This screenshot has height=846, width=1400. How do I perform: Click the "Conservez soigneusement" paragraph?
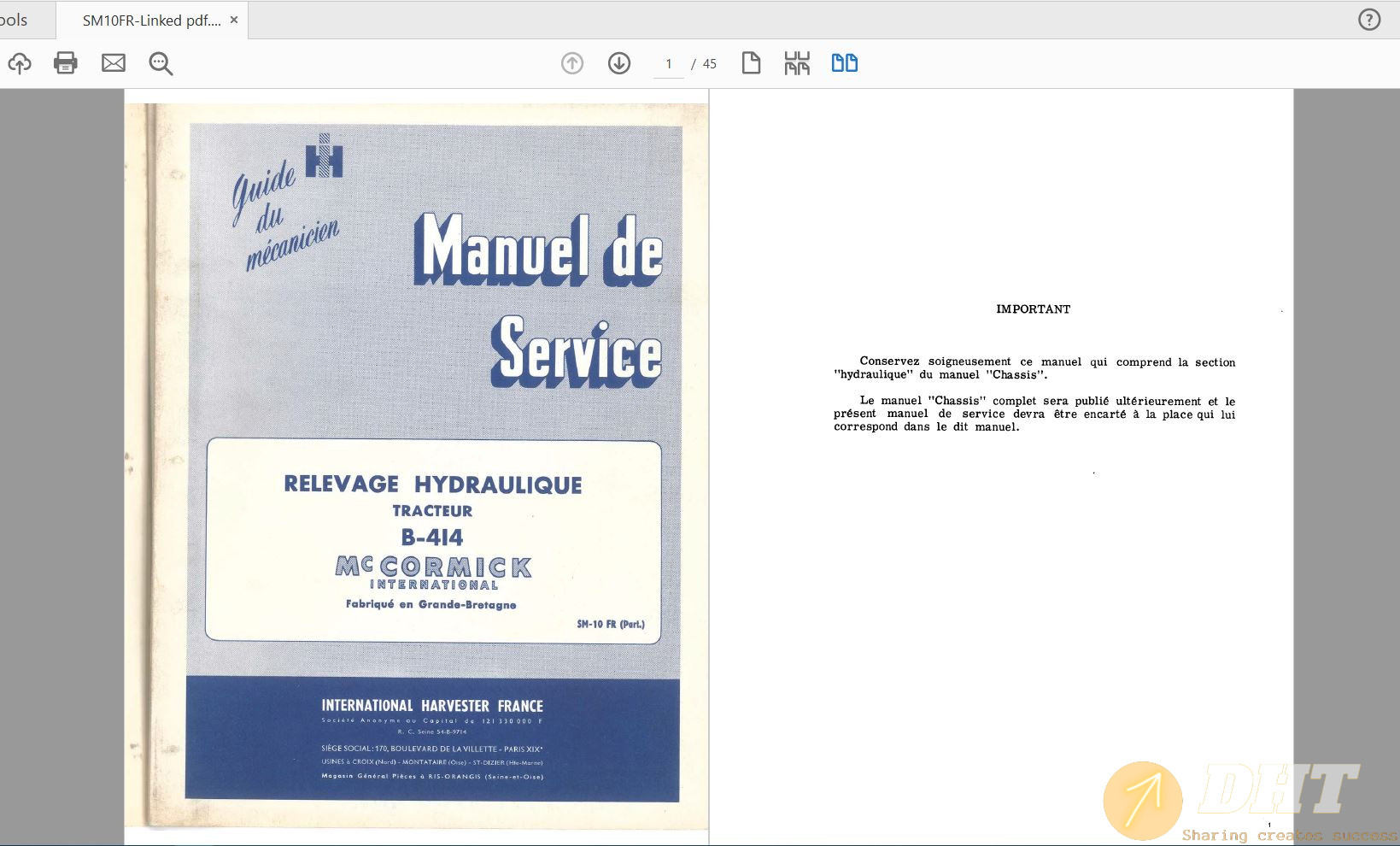click(1034, 368)
